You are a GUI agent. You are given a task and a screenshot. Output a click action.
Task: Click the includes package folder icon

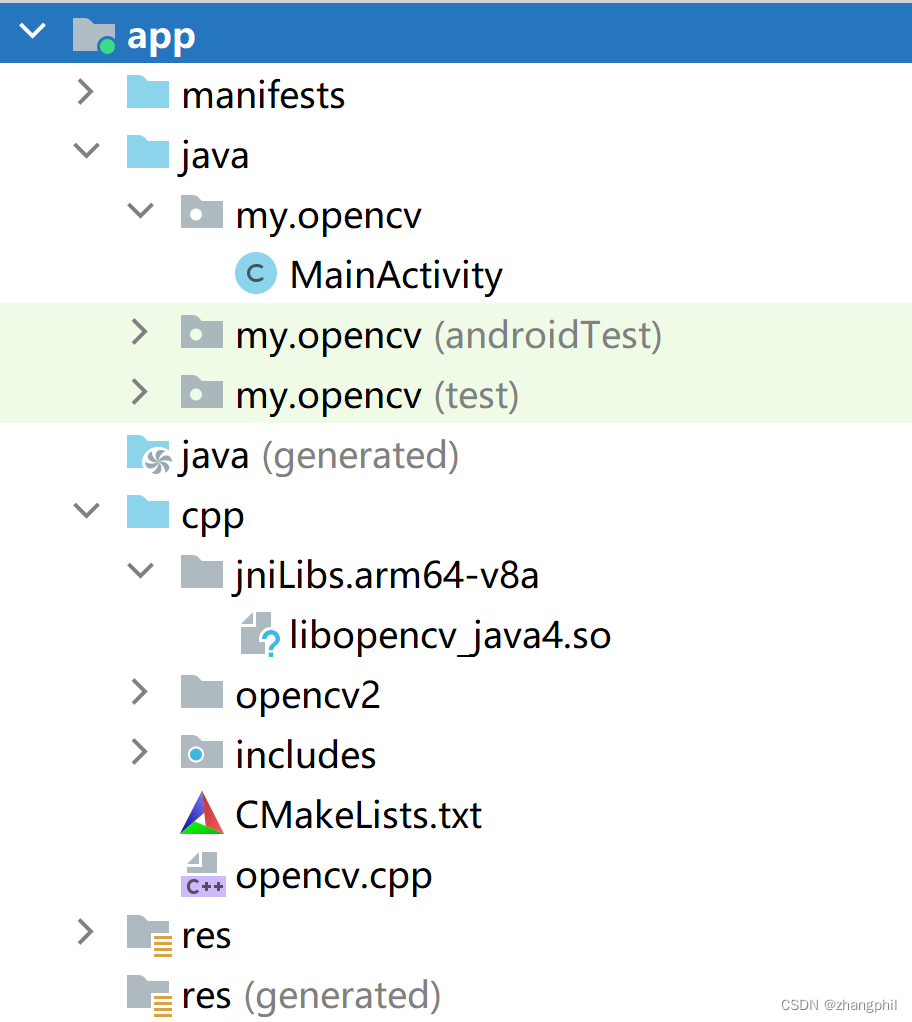pyautogui.click(x=202, y=753)
